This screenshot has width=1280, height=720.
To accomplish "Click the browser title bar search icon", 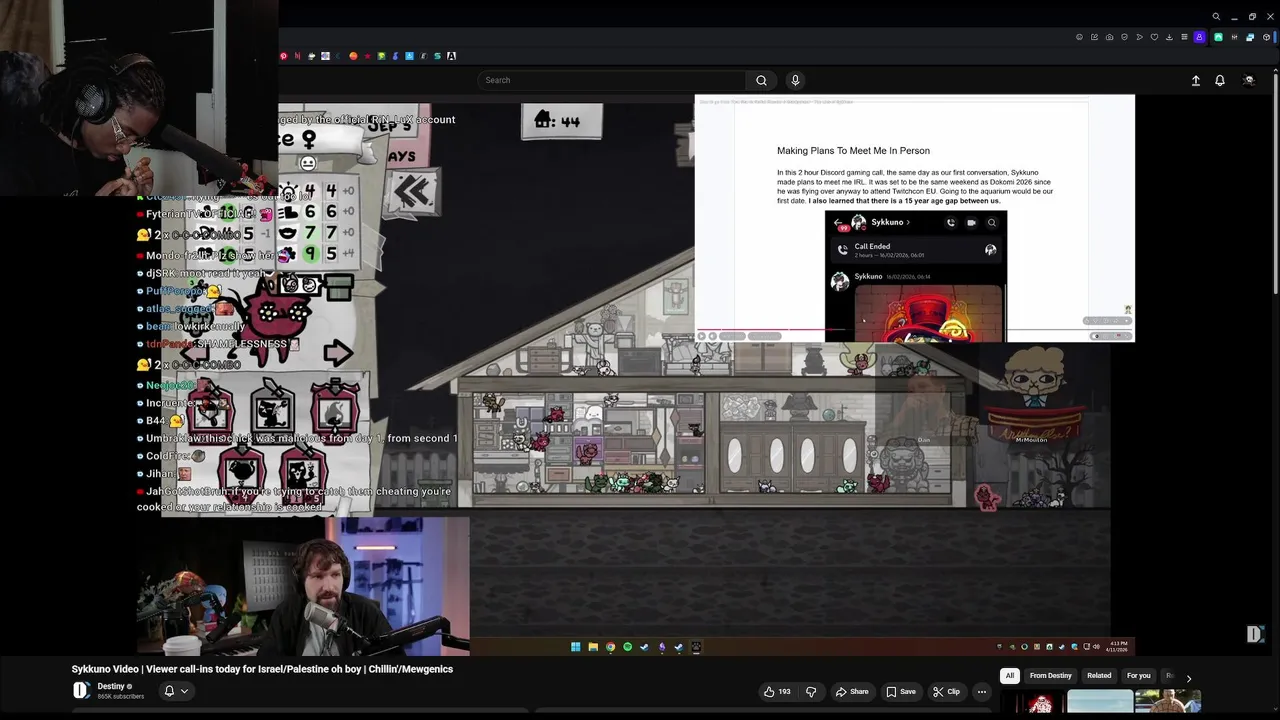I will pos(1216,16).
